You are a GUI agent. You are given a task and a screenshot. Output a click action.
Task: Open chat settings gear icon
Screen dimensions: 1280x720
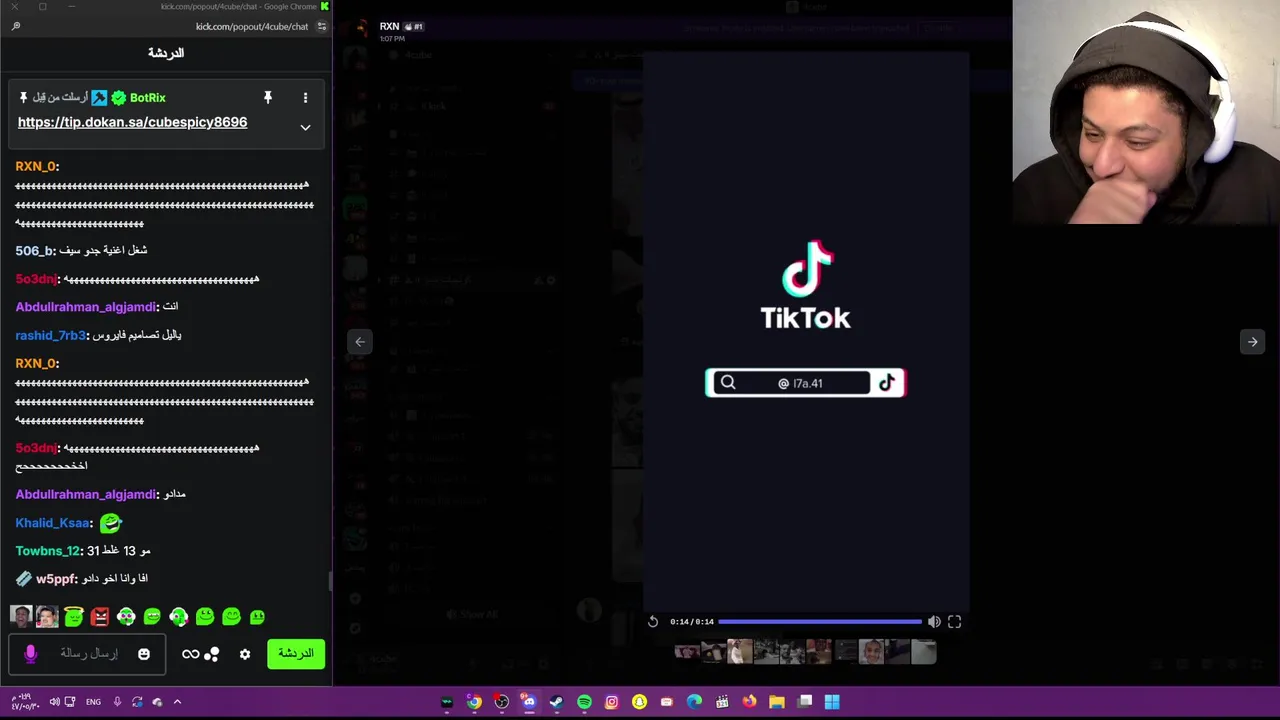click(x=245, y=654)
